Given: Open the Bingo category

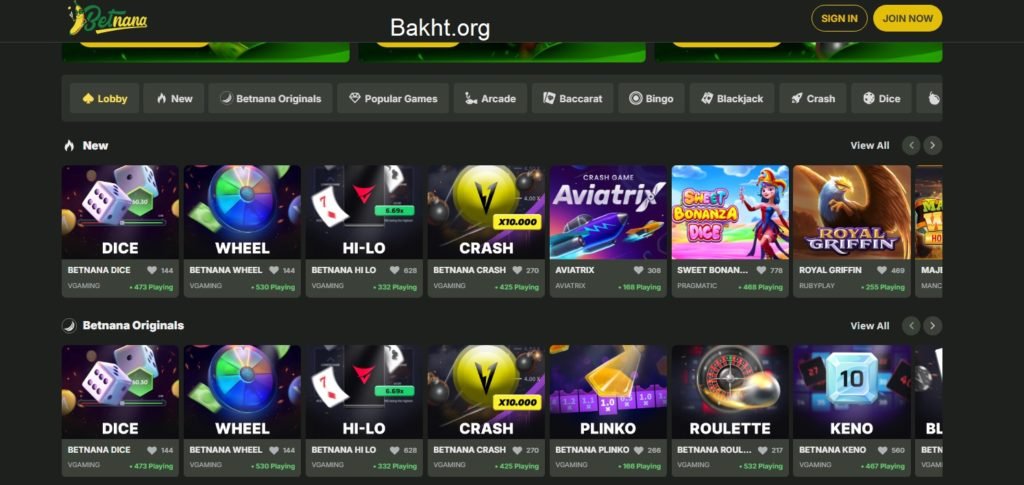Looking at the screenshot, I should [651, 99].
